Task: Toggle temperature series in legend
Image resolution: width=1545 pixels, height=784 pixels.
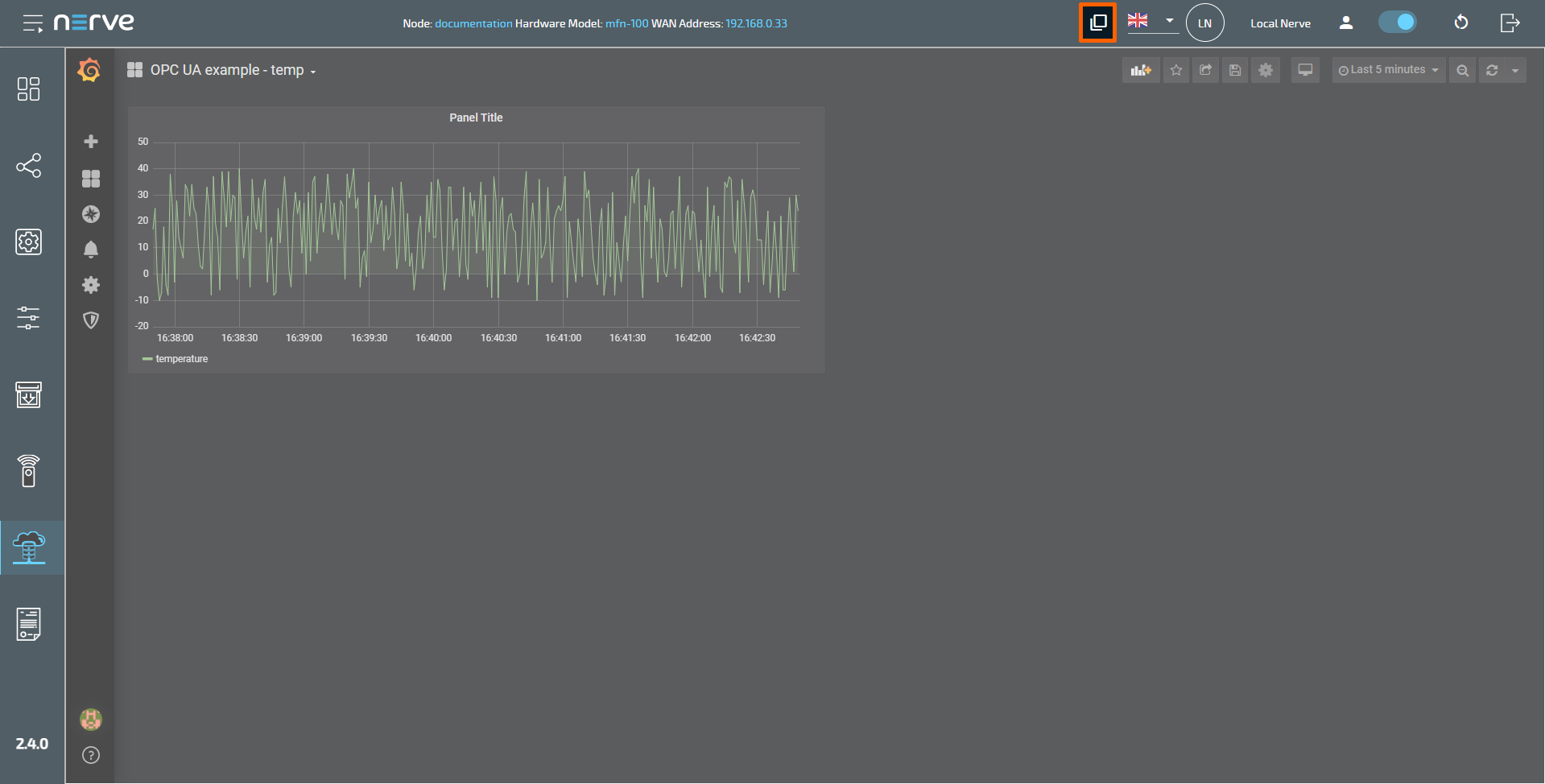Action: coord(181,359)
